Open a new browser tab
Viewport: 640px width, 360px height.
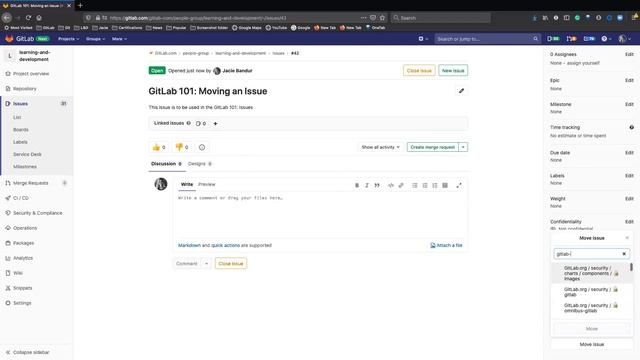[x=80, y=5]
